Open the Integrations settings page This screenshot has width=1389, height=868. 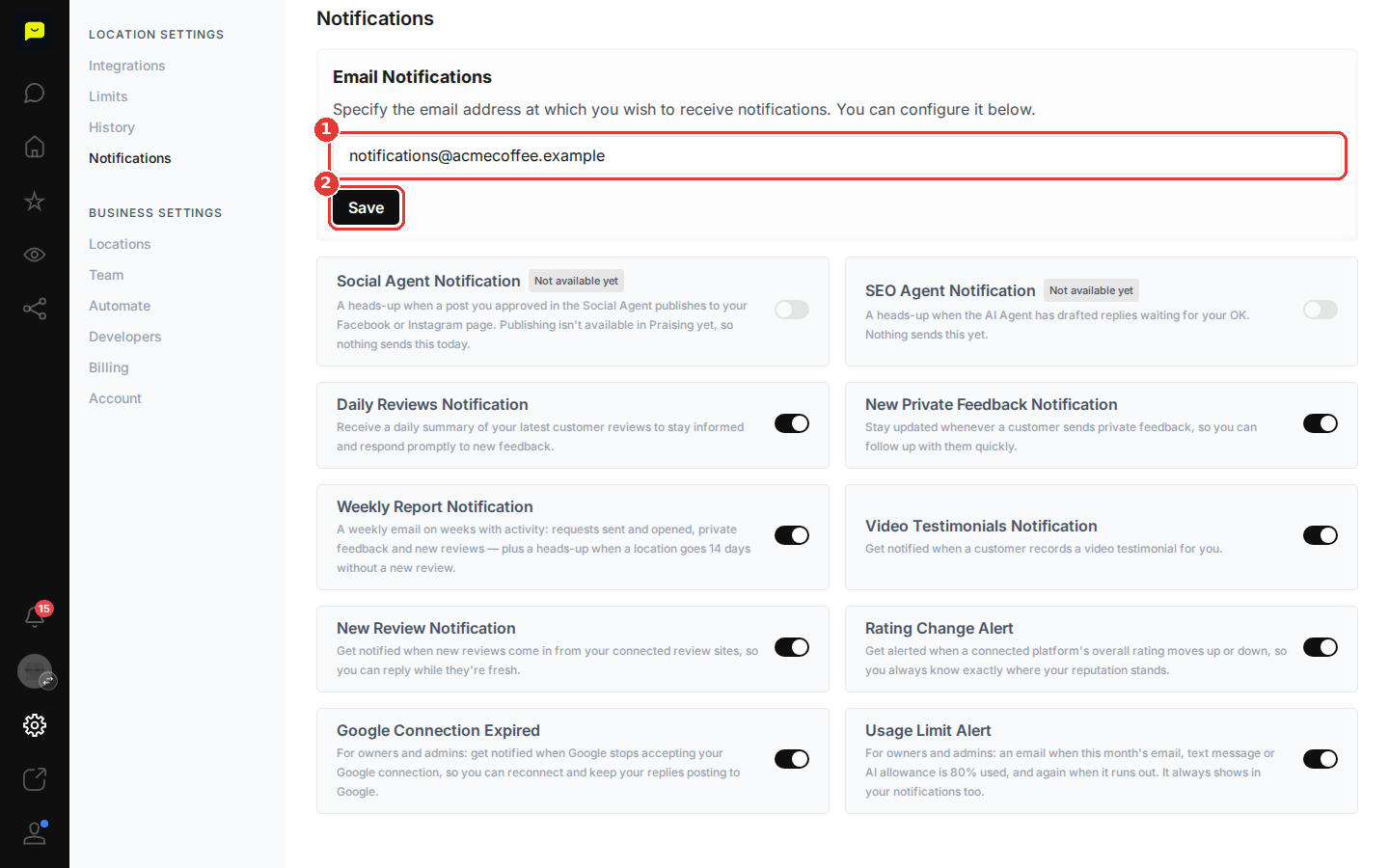point(126,66)
